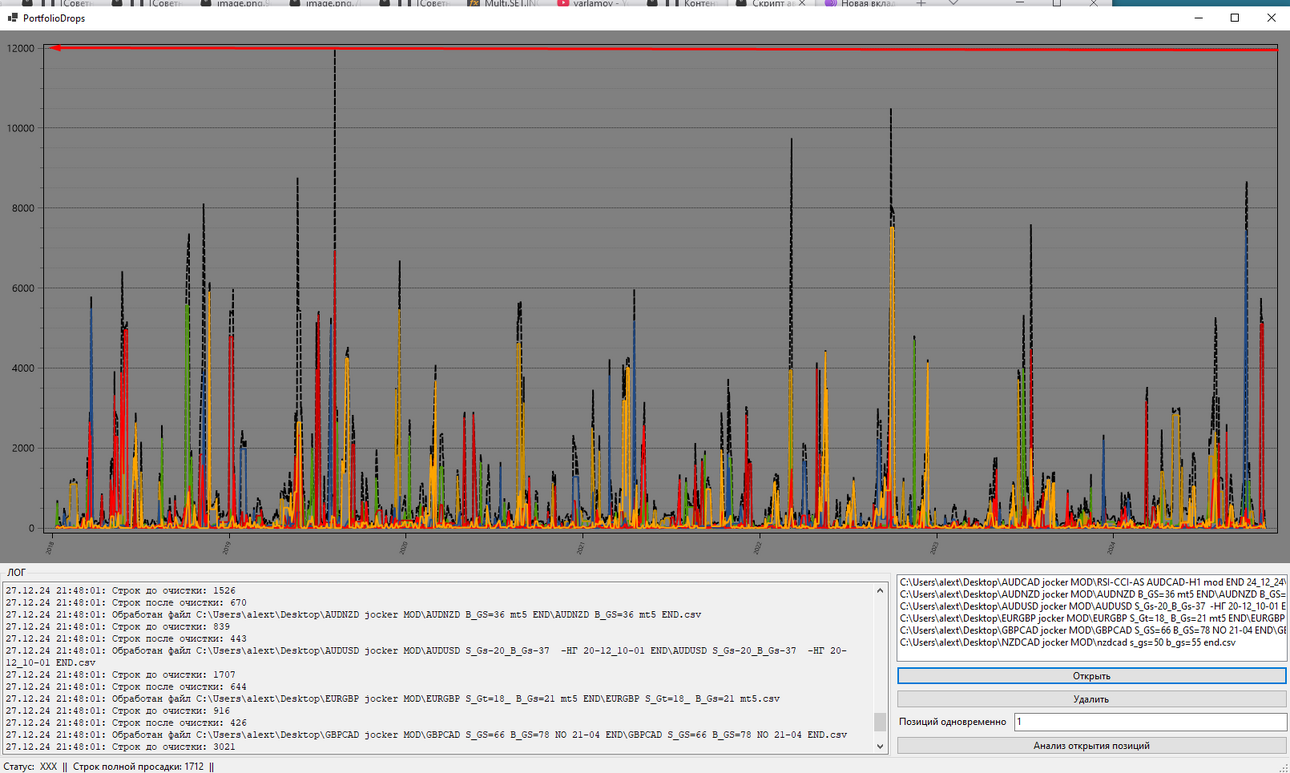Select the NZDCAD nzdcad end.csv entry
Image resolution: width=1290 pixels, height=773 pixels.
coord(1067,642)
